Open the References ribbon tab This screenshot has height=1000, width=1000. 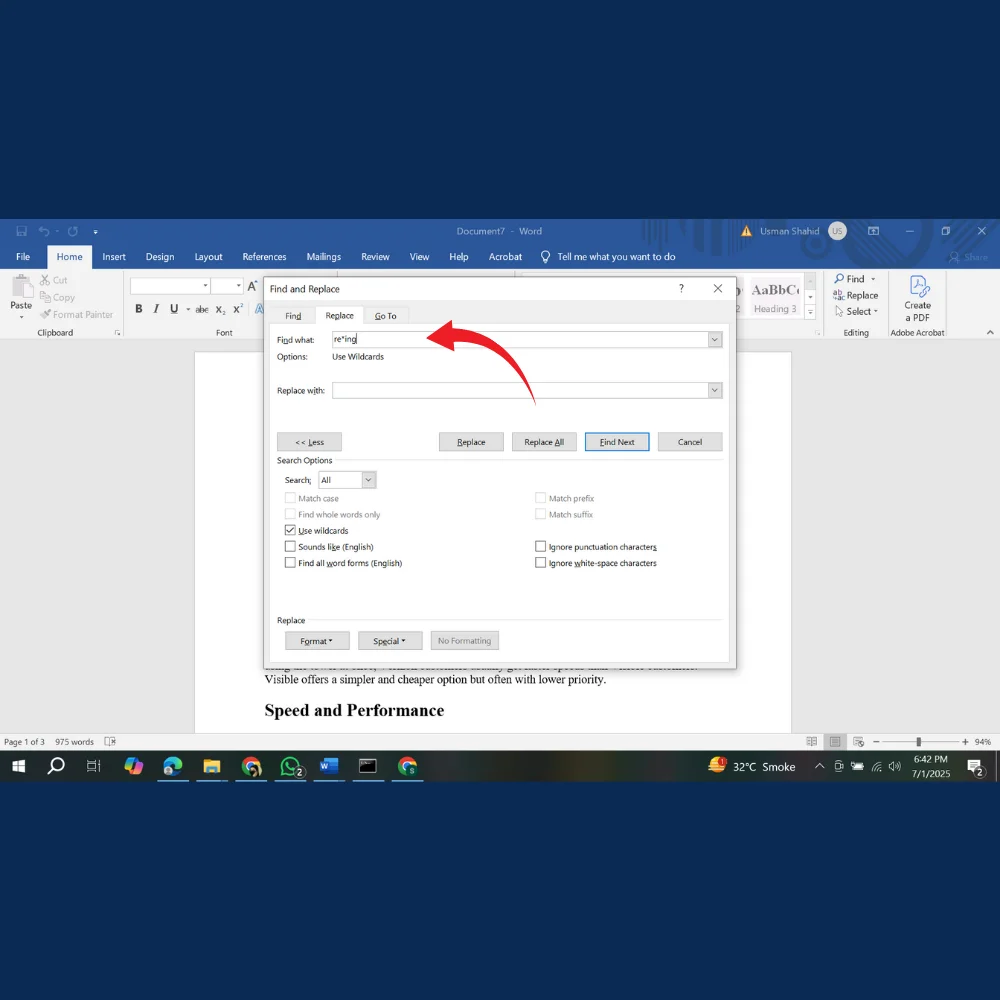click(x=264, y=256)
